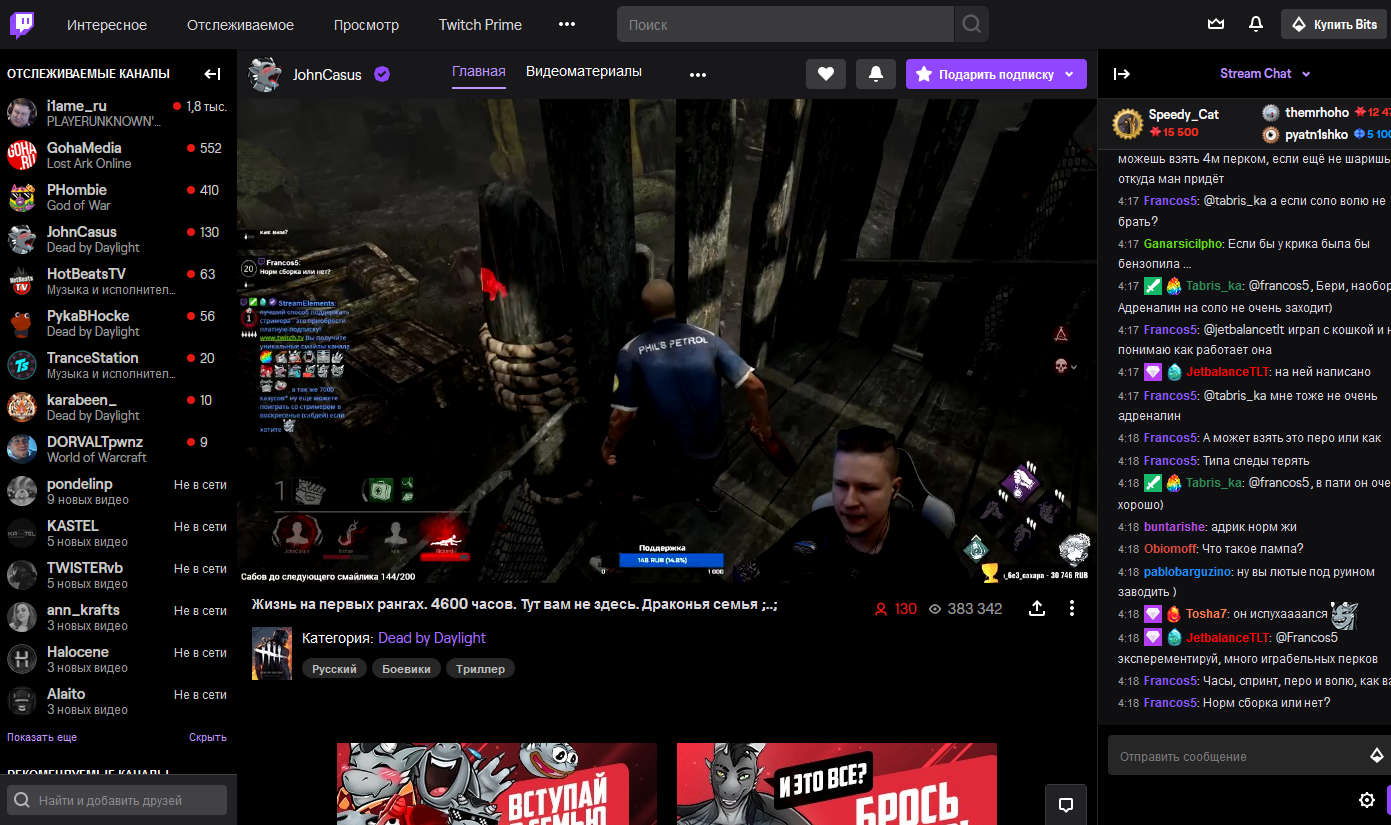Open PykaBHocke channel in sidebar
The width and height of the screenshot is (1391, 825).
point(118,323)
